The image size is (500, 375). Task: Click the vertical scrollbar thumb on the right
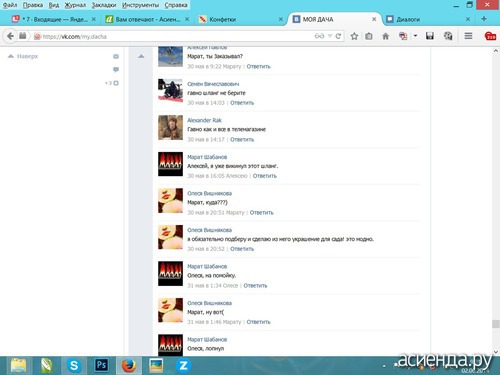click(496, 324)
